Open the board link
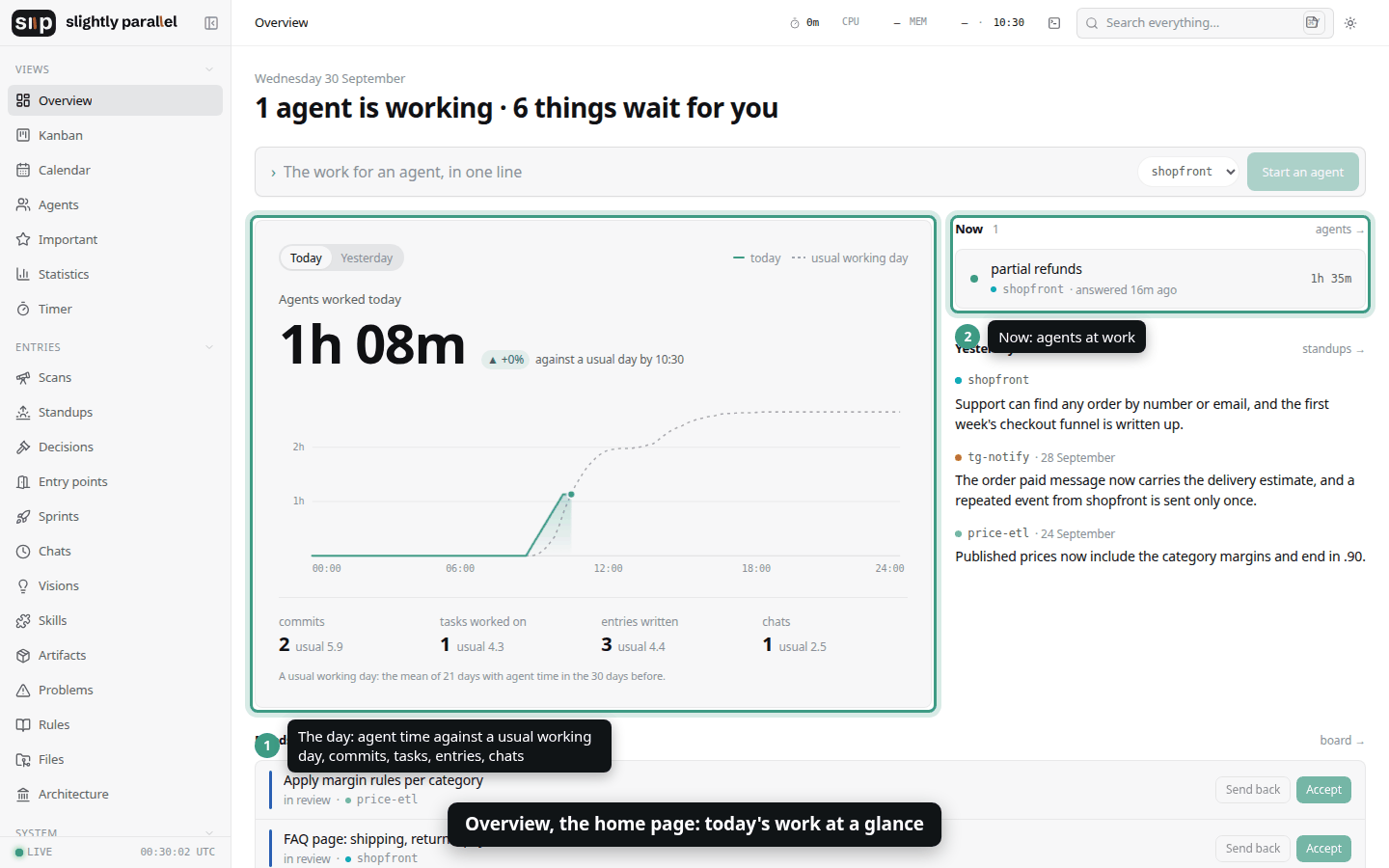The width and height of the screenshot is (1389, 868). 1342,741
